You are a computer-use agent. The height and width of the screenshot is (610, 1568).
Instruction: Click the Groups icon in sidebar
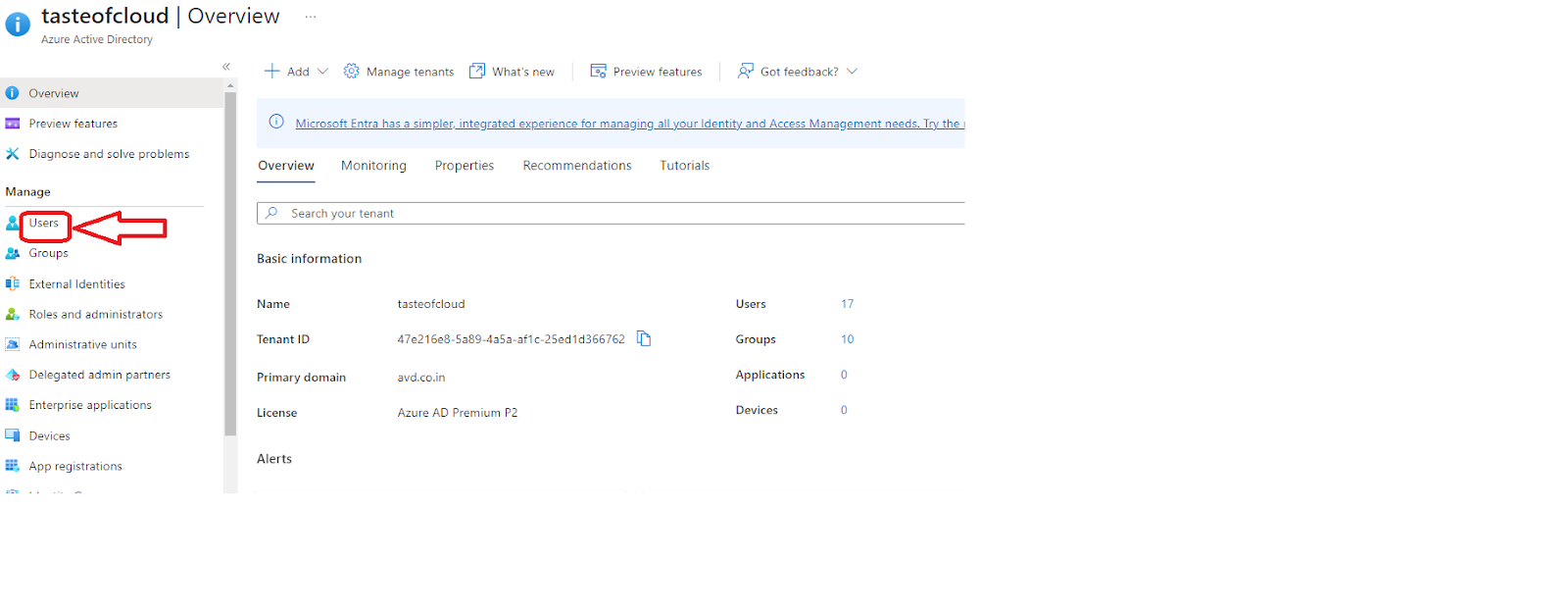[13, 253]
